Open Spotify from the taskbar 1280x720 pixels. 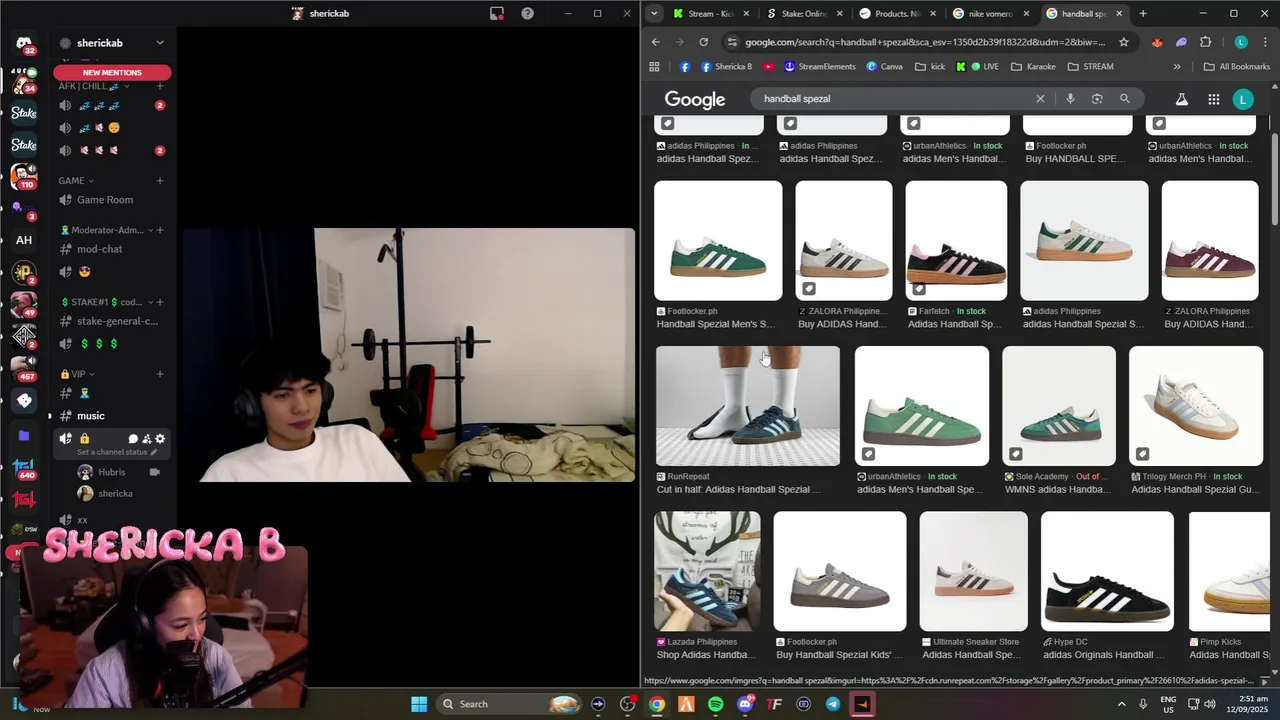(x=715, y=704)
